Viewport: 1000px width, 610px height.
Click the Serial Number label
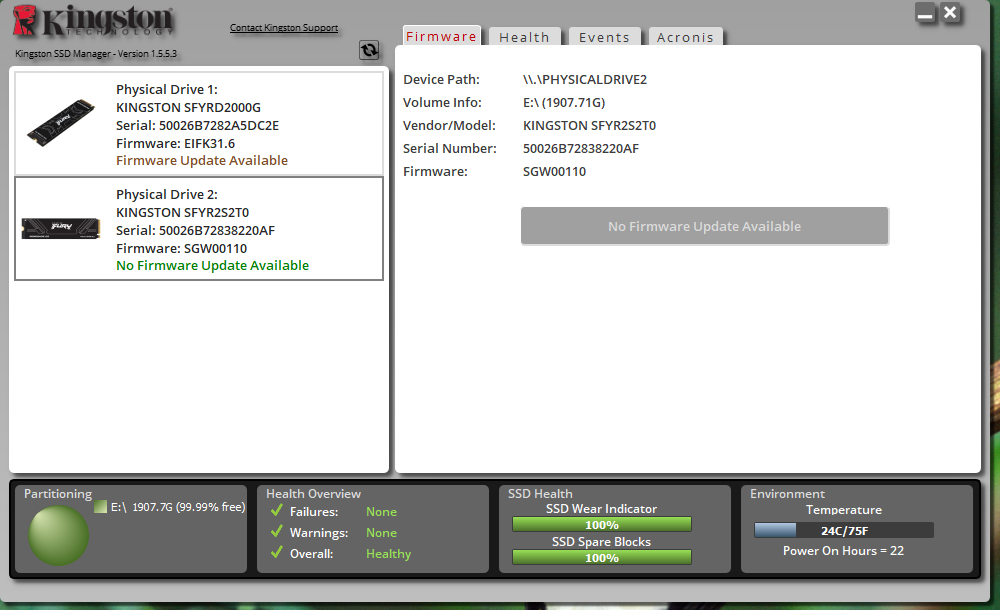450,149
